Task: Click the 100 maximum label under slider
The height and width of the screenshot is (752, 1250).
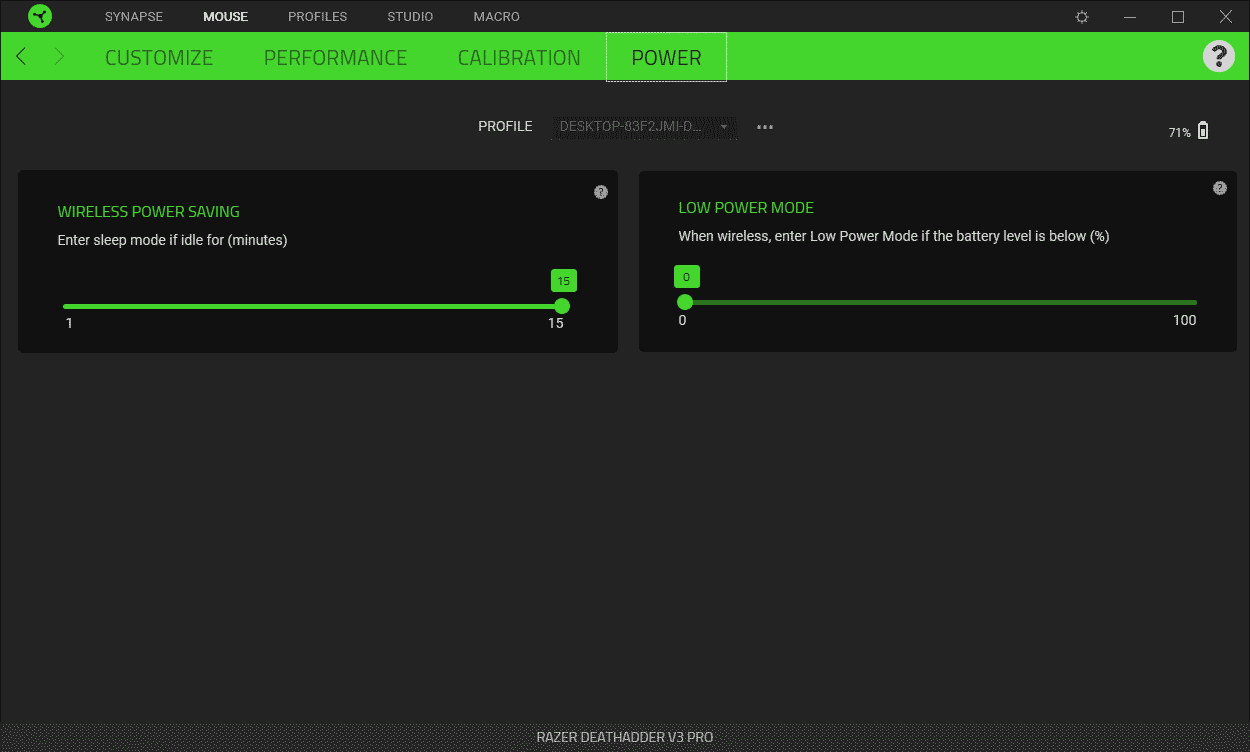Action: [x=1185, y=320]
